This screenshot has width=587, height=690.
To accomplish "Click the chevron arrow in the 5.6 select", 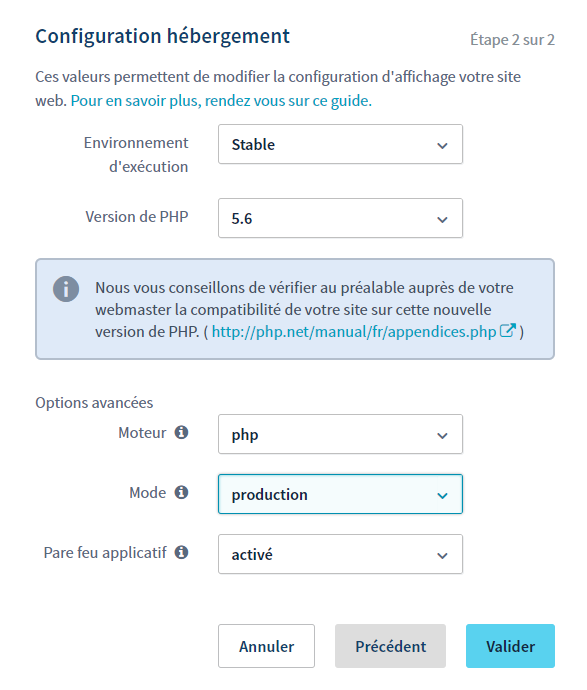I will tap(442, 220).
